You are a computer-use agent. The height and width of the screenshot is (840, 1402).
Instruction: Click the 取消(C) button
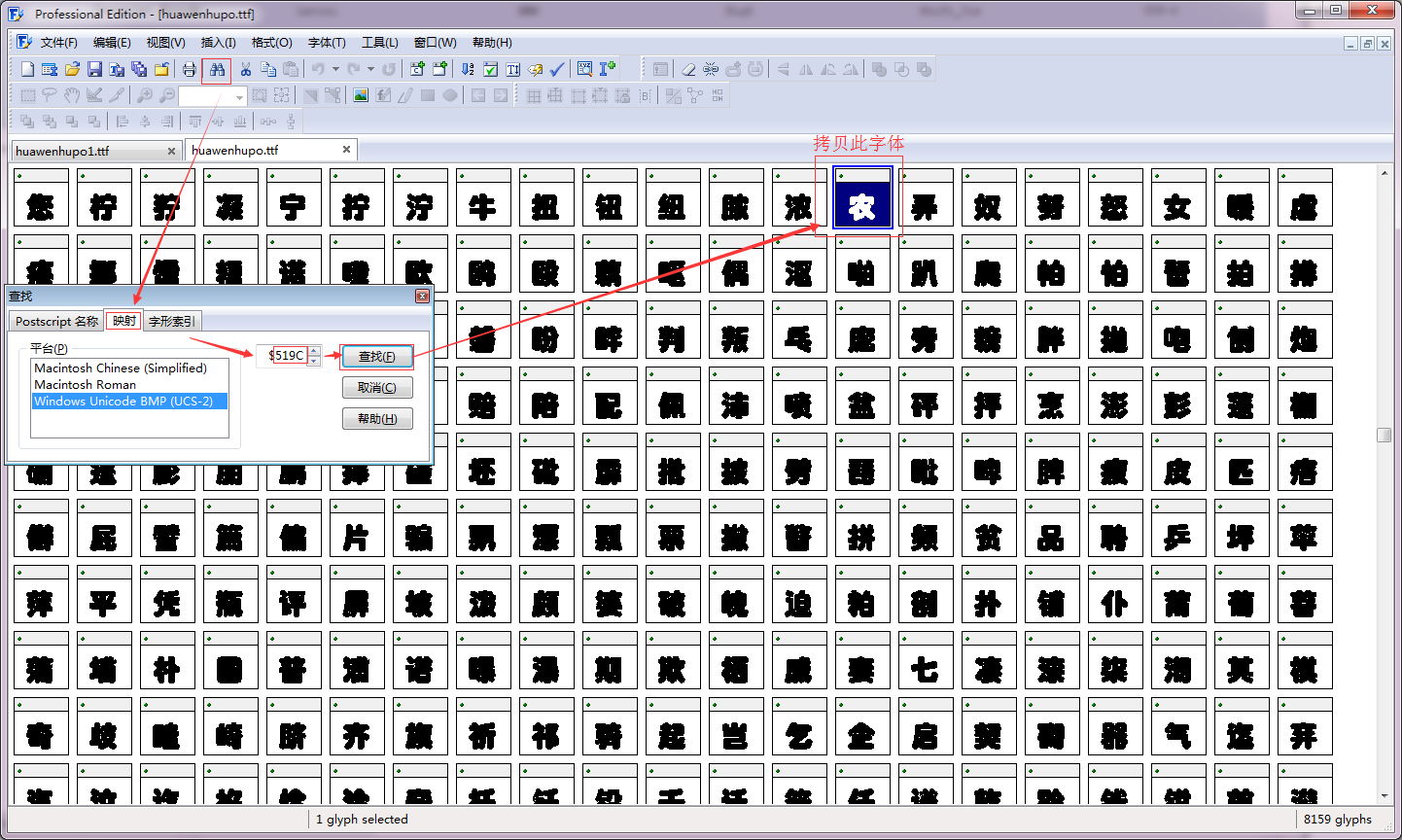pos(377,387)
